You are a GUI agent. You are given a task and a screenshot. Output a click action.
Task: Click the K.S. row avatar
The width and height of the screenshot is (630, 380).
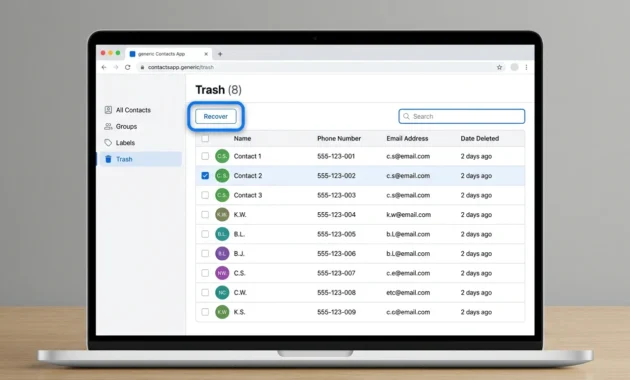click(222, 312)
